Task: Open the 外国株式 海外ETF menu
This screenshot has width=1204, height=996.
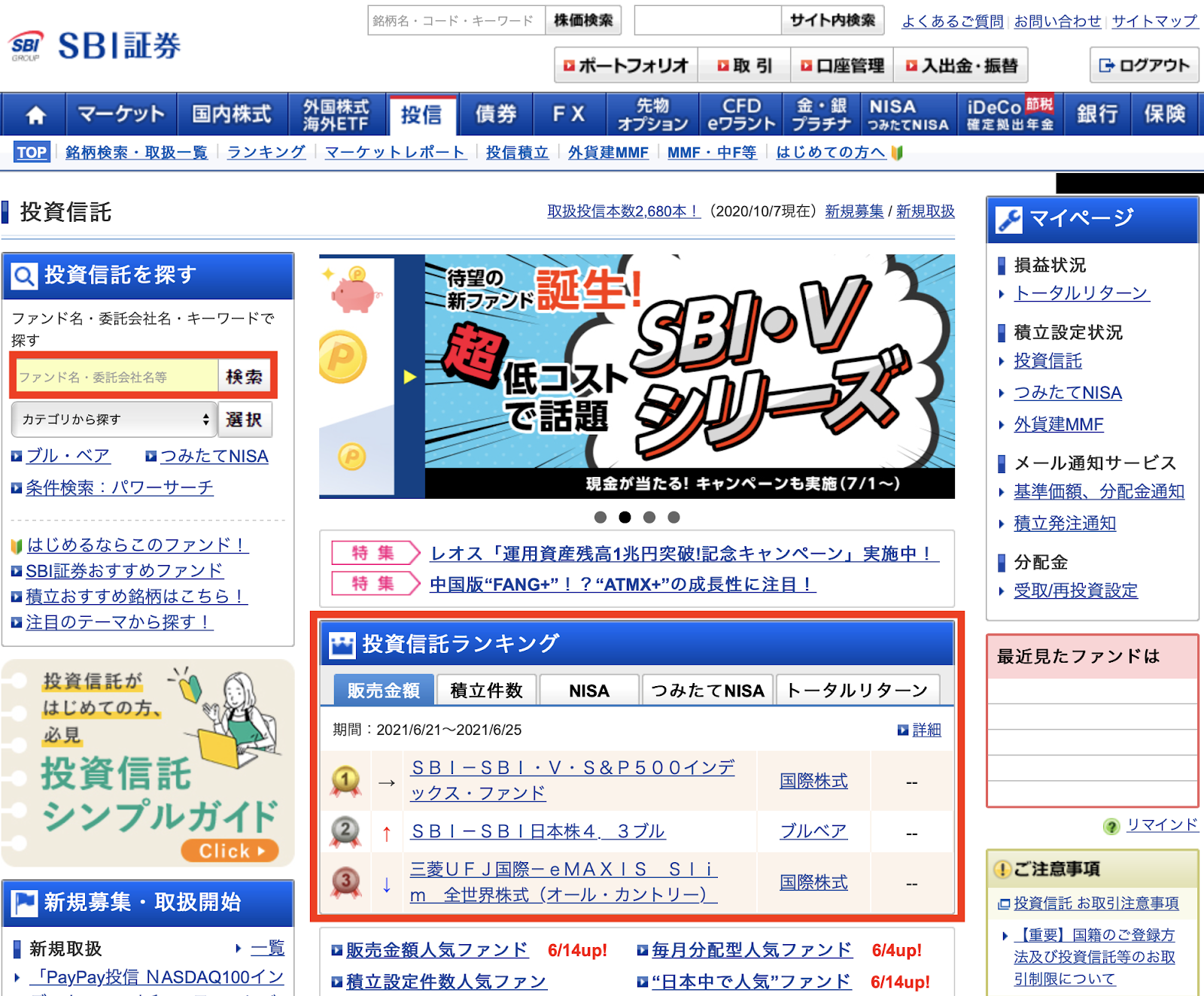Action: pyautogui.click(x=336, y=114)
